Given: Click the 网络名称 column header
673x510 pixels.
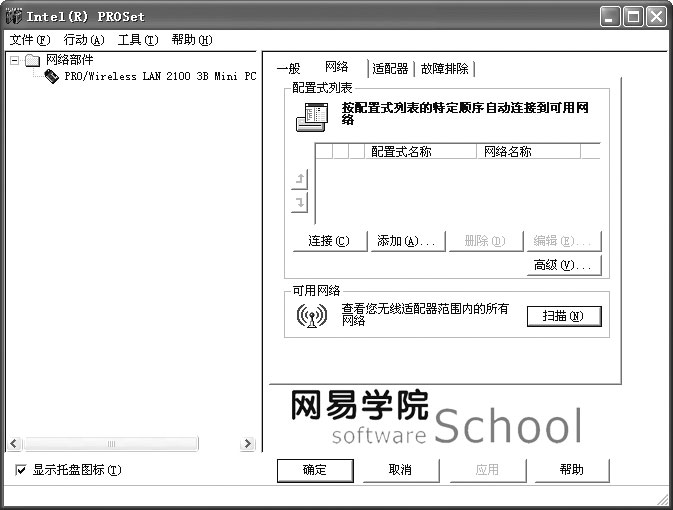Looking at the screenshot, I should [x=528, y=152].
